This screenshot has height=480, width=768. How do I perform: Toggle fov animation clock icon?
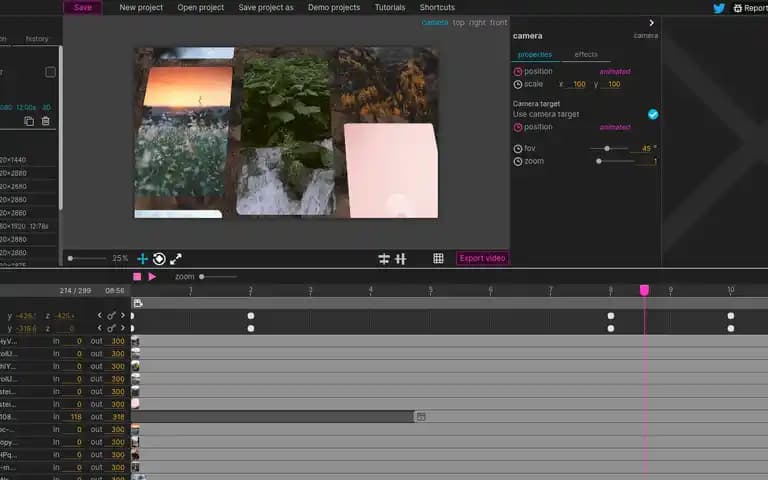pyautogui.click(x=518, y=148)
